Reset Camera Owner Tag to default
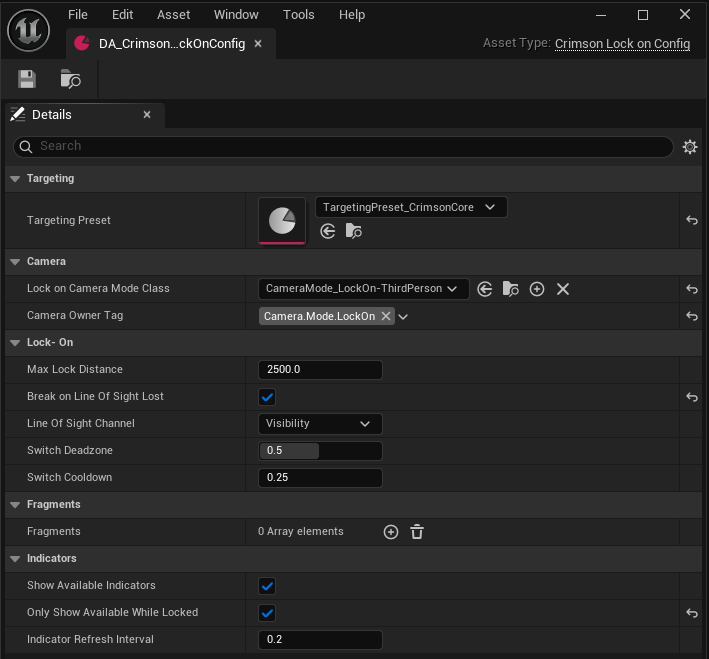 click(x=692, y=316)
